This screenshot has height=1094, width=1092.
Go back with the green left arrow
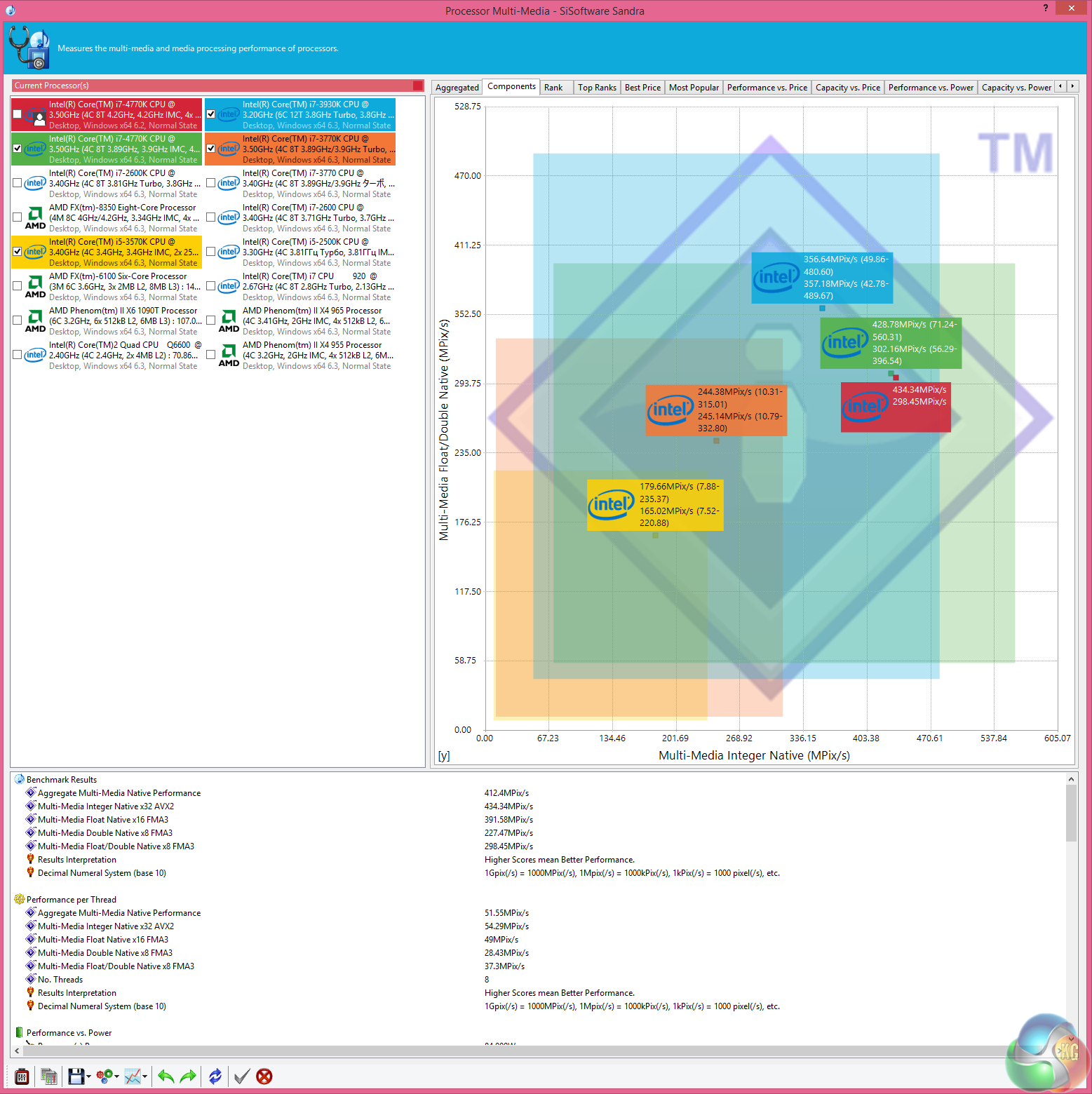(166, 1076)
